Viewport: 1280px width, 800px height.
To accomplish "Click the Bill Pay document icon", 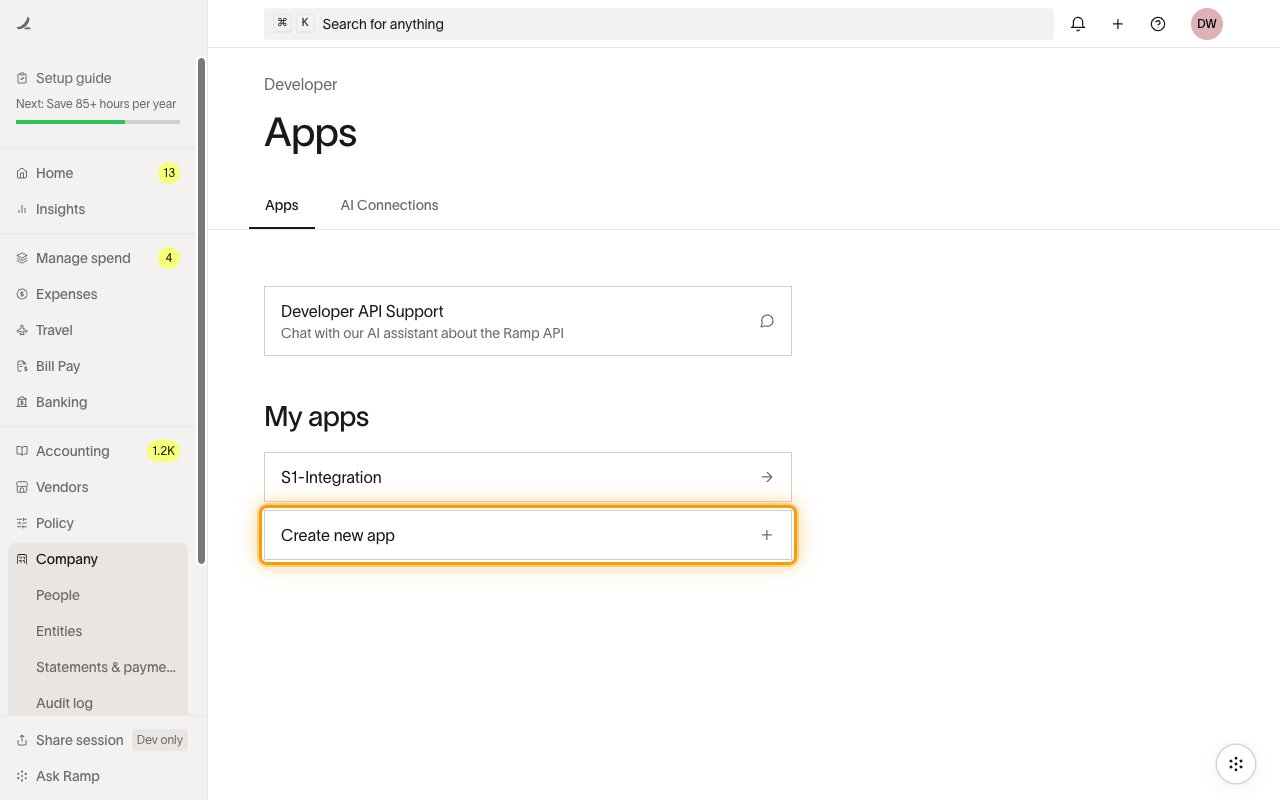I will click(22, 366).
